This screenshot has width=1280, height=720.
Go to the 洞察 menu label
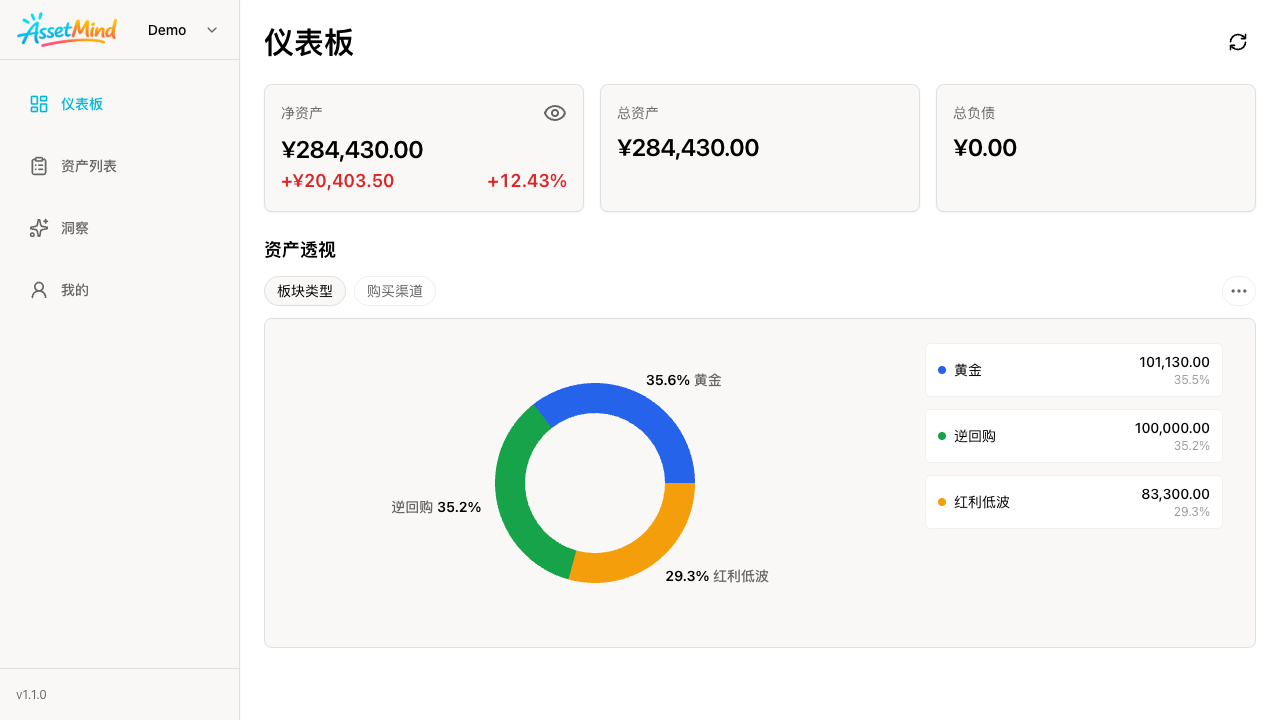pos(75,228)
